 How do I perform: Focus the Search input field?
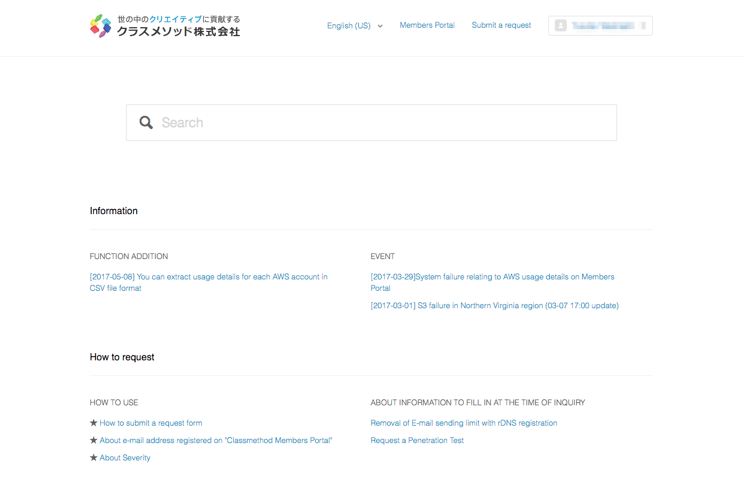(x=385, y=123)
